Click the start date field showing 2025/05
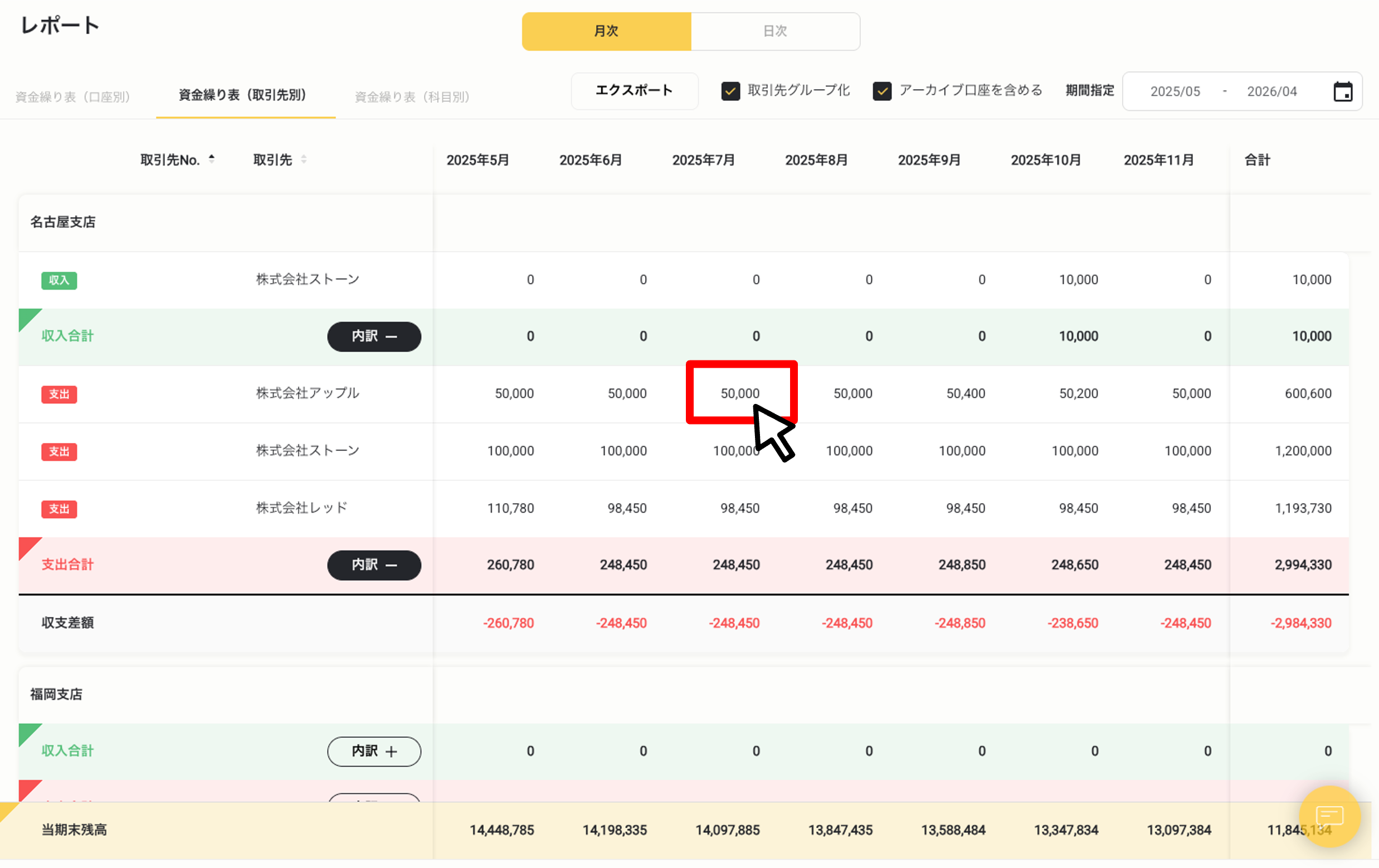This screenshot has height=868, width=1379. pyautogui.click(x=1175, y=90)
